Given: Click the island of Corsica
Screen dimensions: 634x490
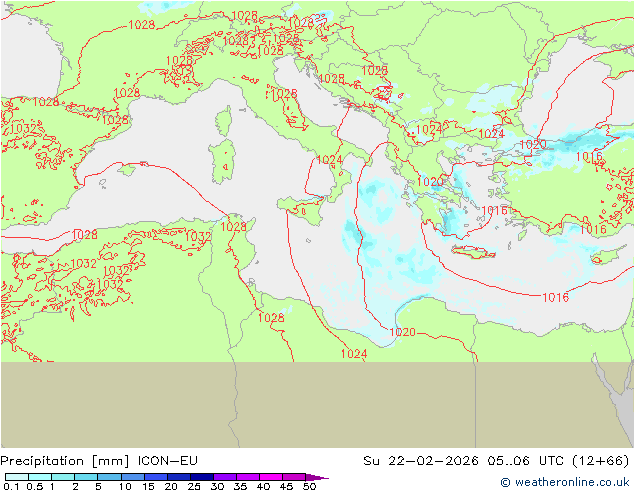Looking at the screenshot, I should coord(224,121).
